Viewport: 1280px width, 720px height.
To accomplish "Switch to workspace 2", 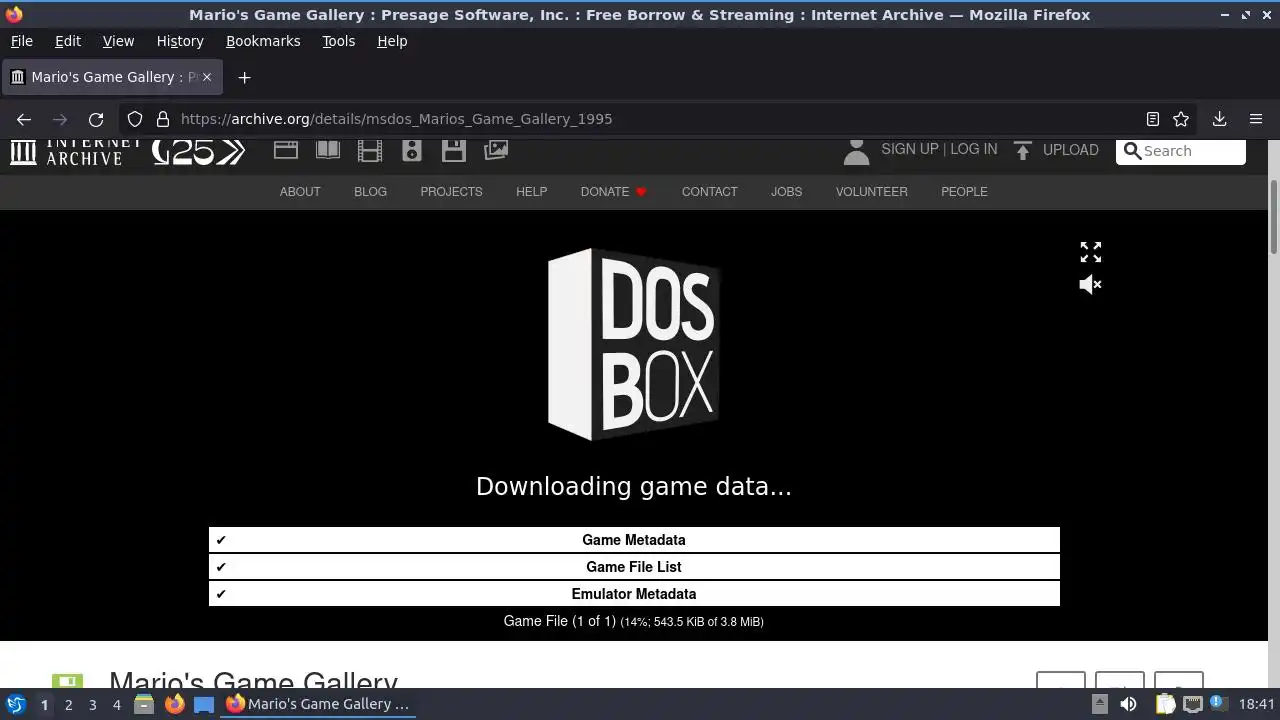I will pyautogui.click(x=68, y=704).
